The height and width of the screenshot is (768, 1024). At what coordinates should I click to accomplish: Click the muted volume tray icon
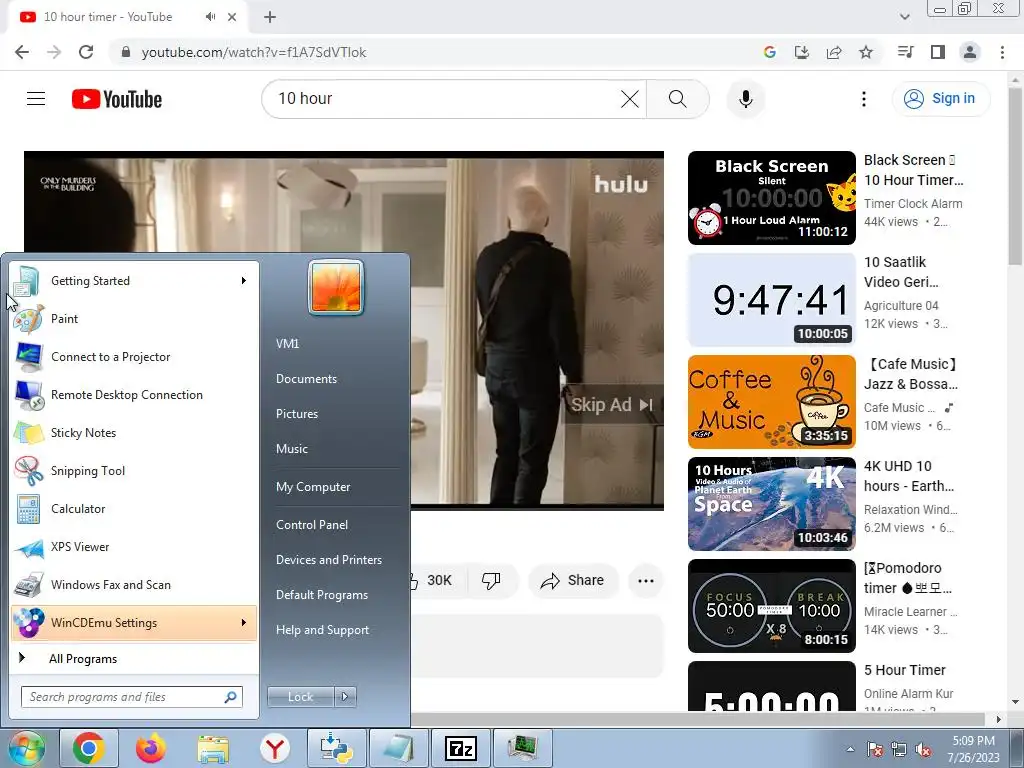[x=923, y=750]
